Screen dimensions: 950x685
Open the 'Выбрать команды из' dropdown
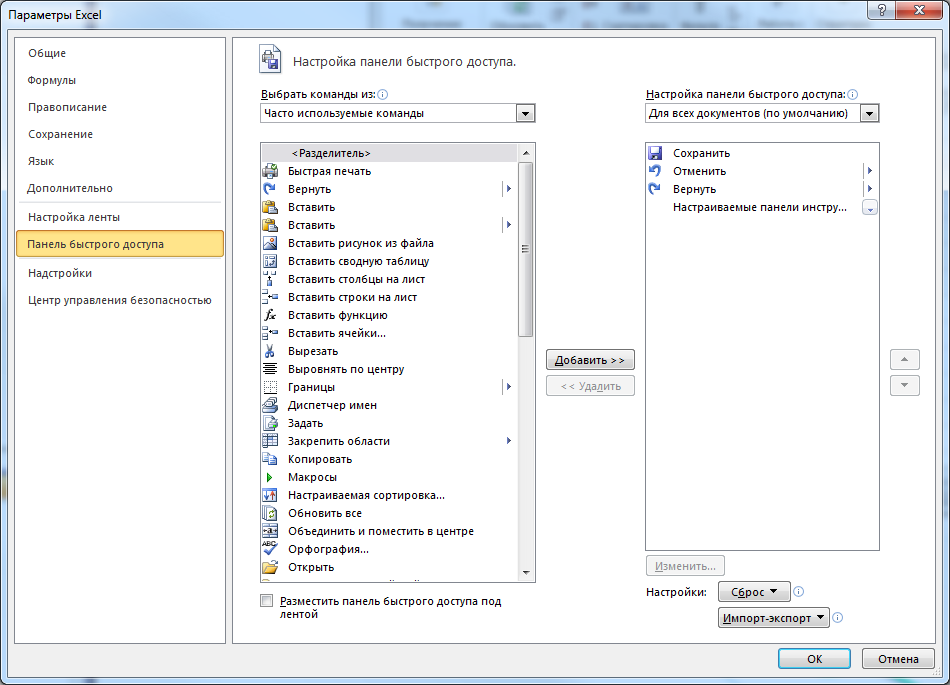[x=525, y=113]
